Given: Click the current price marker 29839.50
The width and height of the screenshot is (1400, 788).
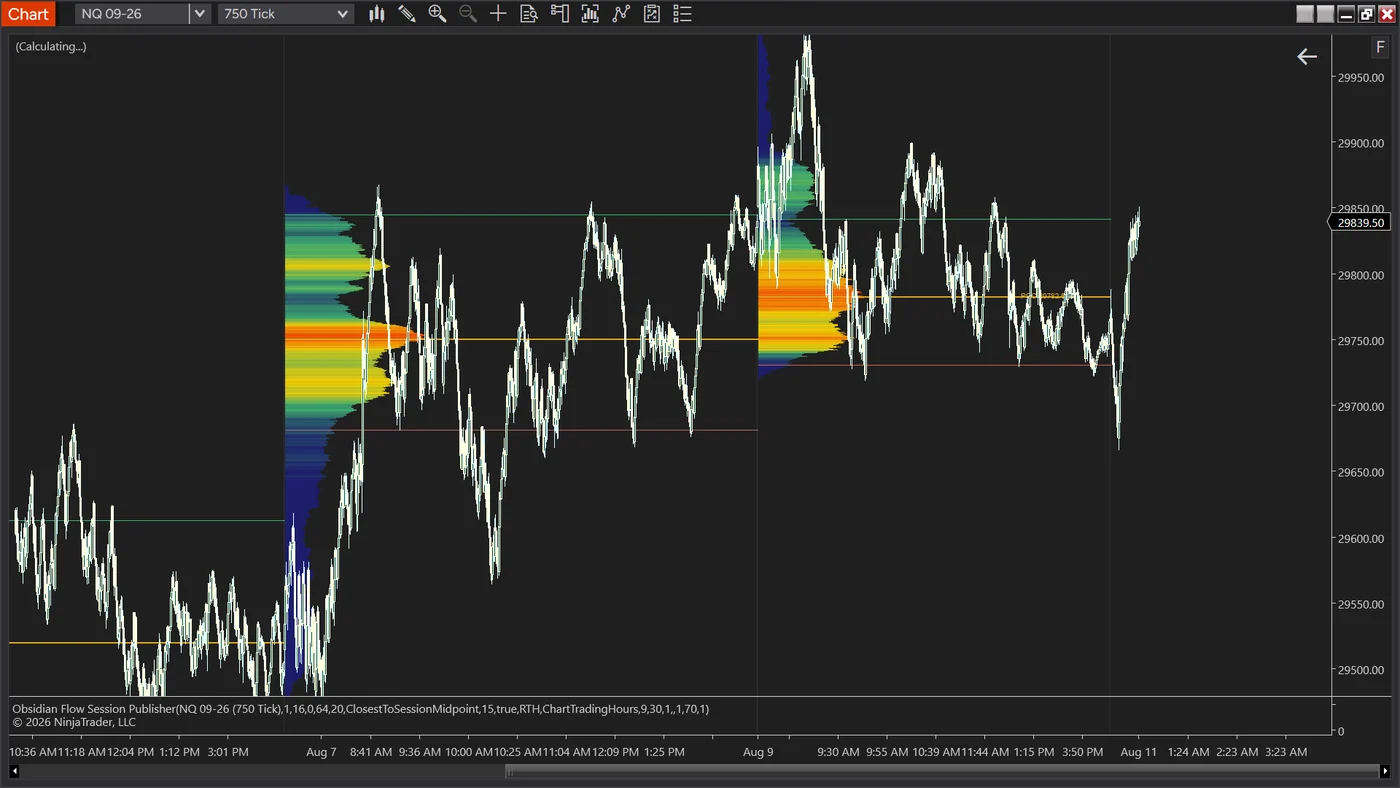Looking at the screenshot, I should (1359, 223).
